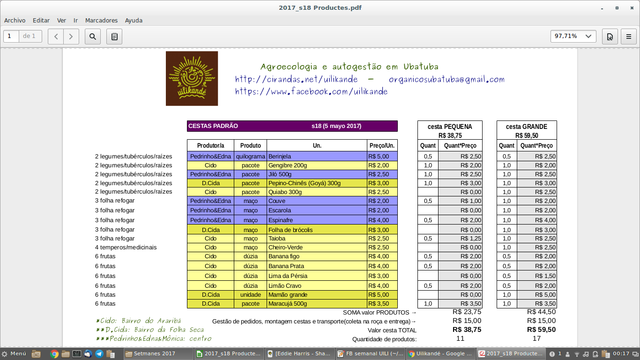Open the terminal icon in taskbar

click(77, 354)
